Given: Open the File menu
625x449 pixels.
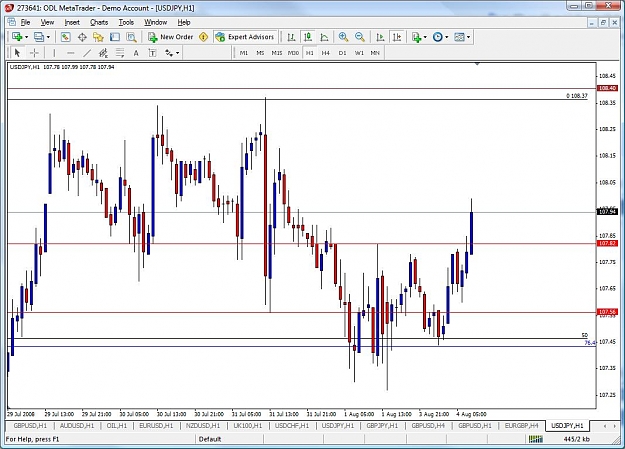Looking at the screenshot, I should (x=26, y=22).
